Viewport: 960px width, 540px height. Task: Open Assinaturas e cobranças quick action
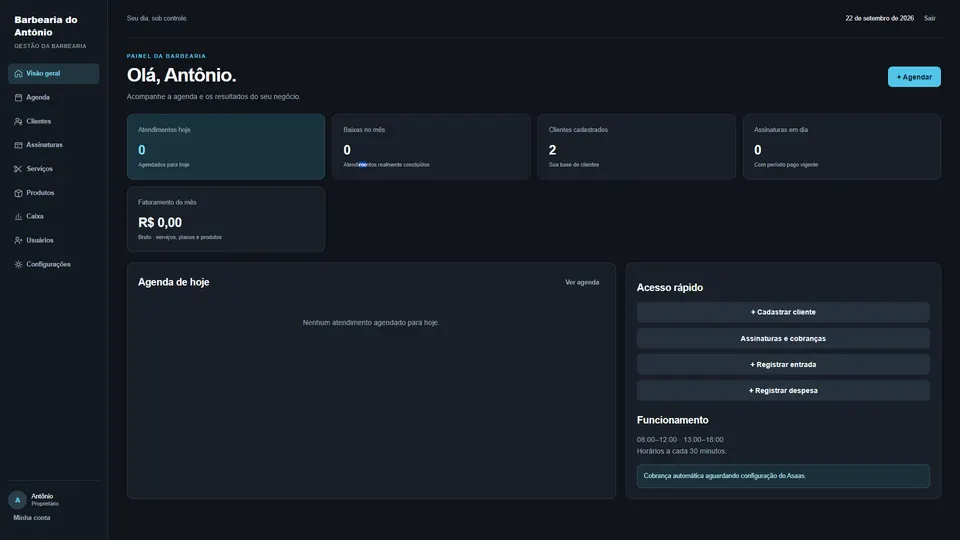(783, 339)
